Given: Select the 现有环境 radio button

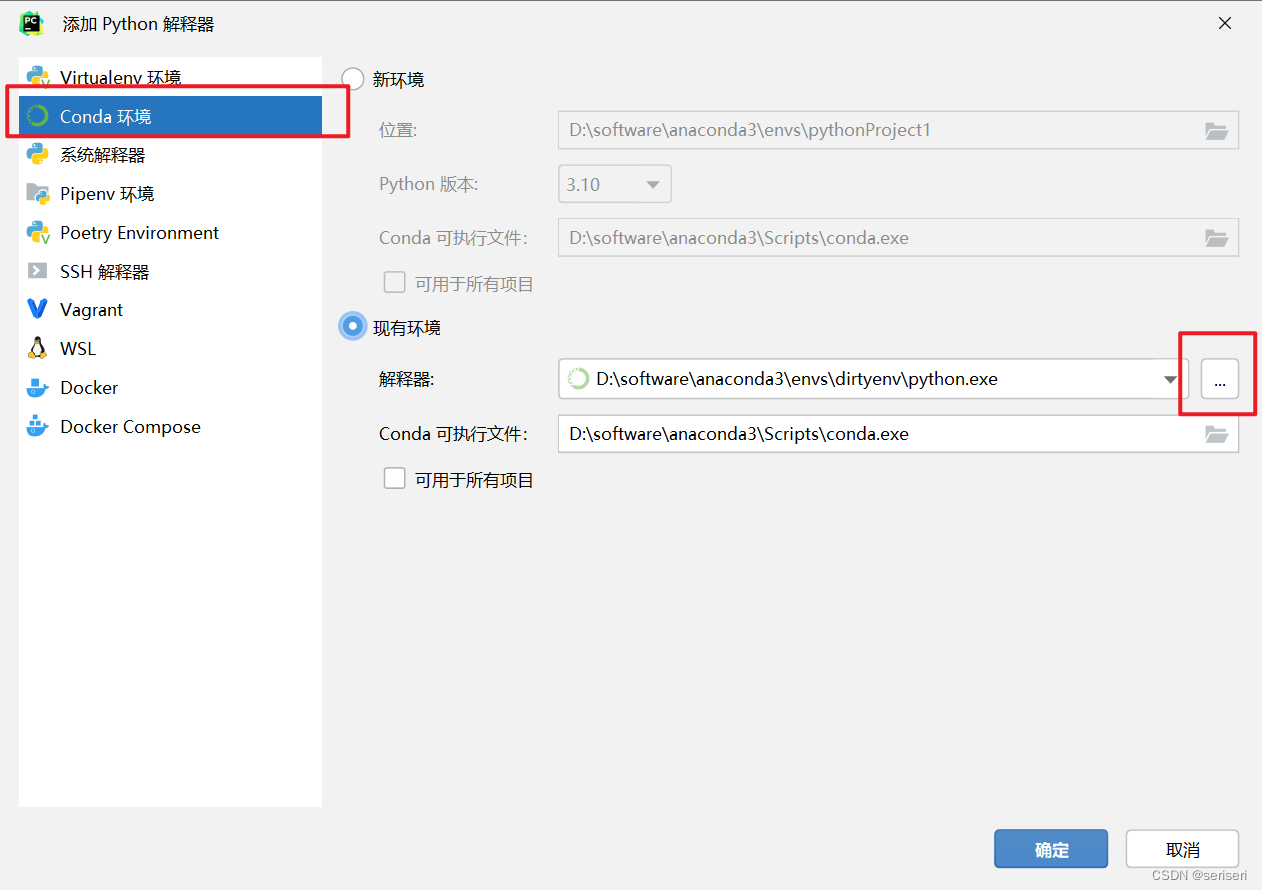Looking at the screenshot, I should (x=353, y=327).
